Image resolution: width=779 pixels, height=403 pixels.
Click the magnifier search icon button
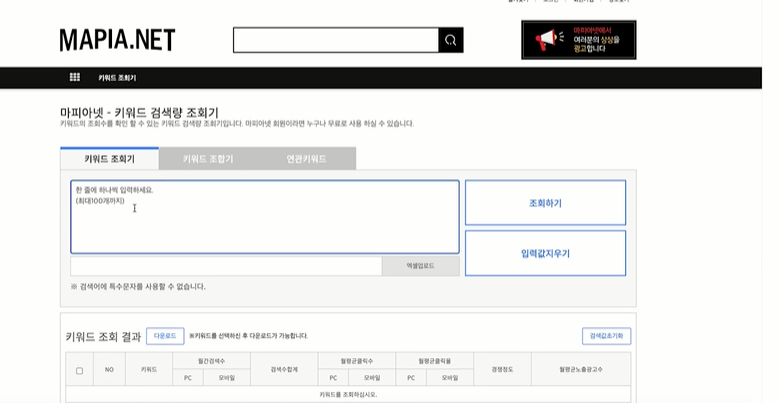tap(451, 40)
